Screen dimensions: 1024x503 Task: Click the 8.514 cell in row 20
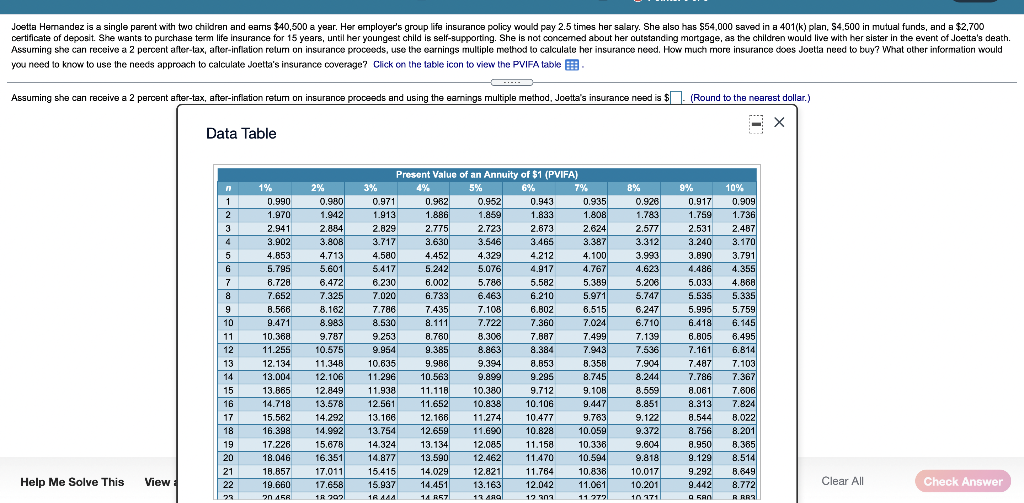[734, 458]
